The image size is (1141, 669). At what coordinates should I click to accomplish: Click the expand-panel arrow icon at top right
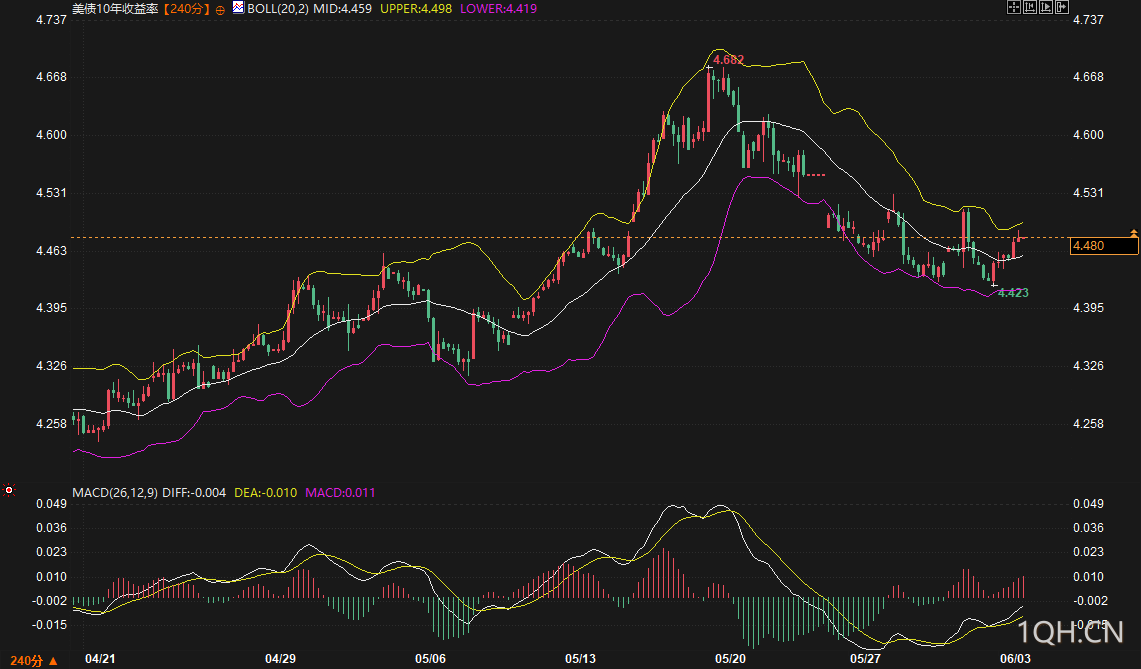(x=1062, y=7)
